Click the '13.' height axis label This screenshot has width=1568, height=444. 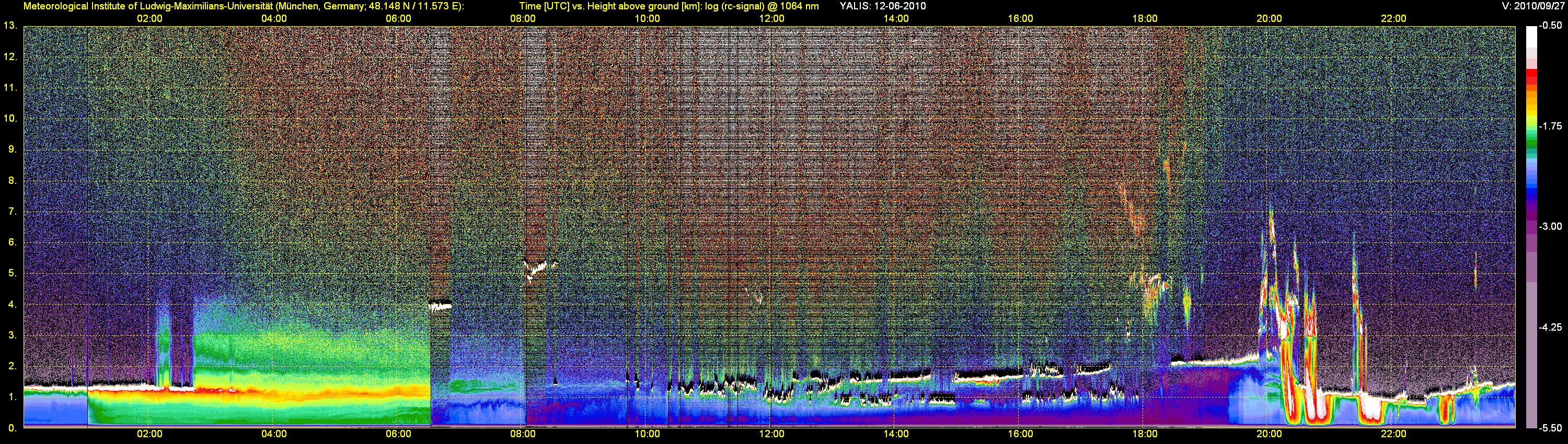(10, 26)
